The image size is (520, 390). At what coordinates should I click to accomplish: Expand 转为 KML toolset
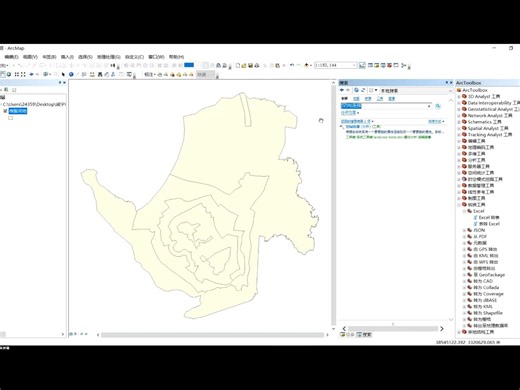(464, 307)
